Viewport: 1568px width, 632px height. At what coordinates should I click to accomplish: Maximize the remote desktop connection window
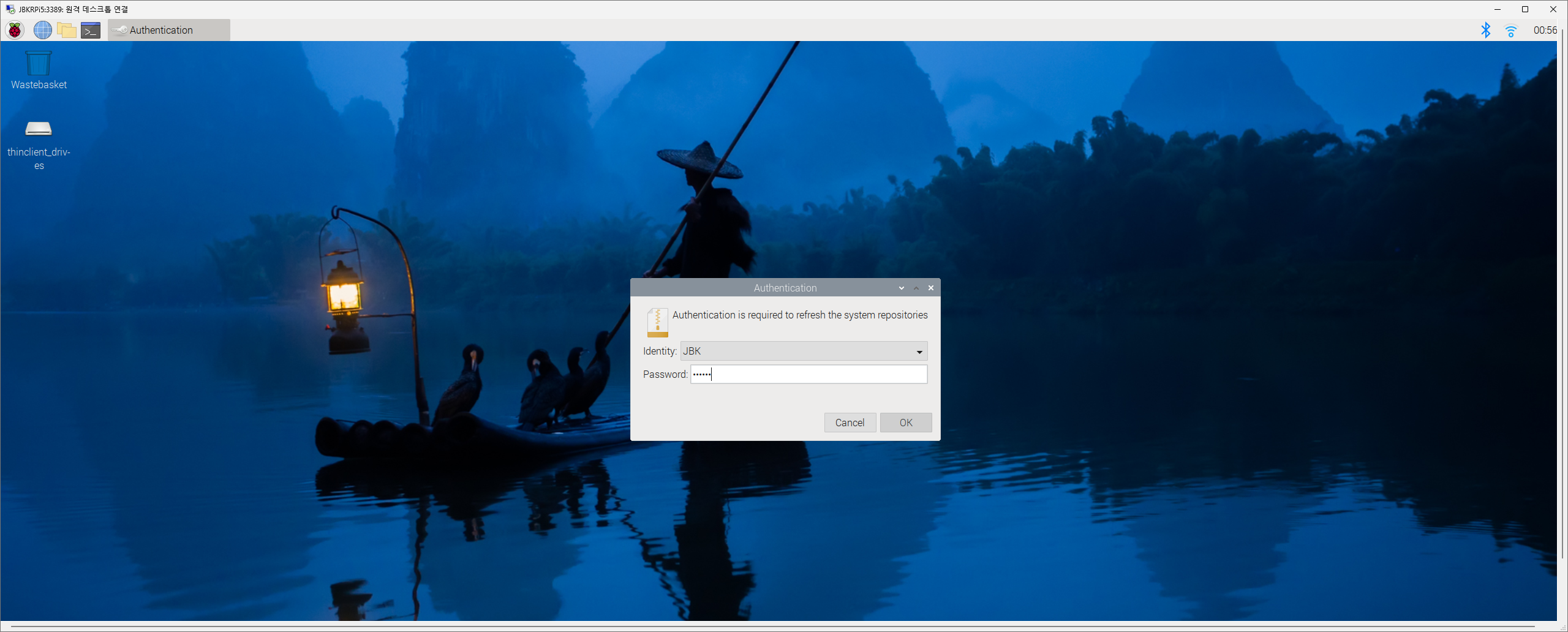click(1525, 9)
